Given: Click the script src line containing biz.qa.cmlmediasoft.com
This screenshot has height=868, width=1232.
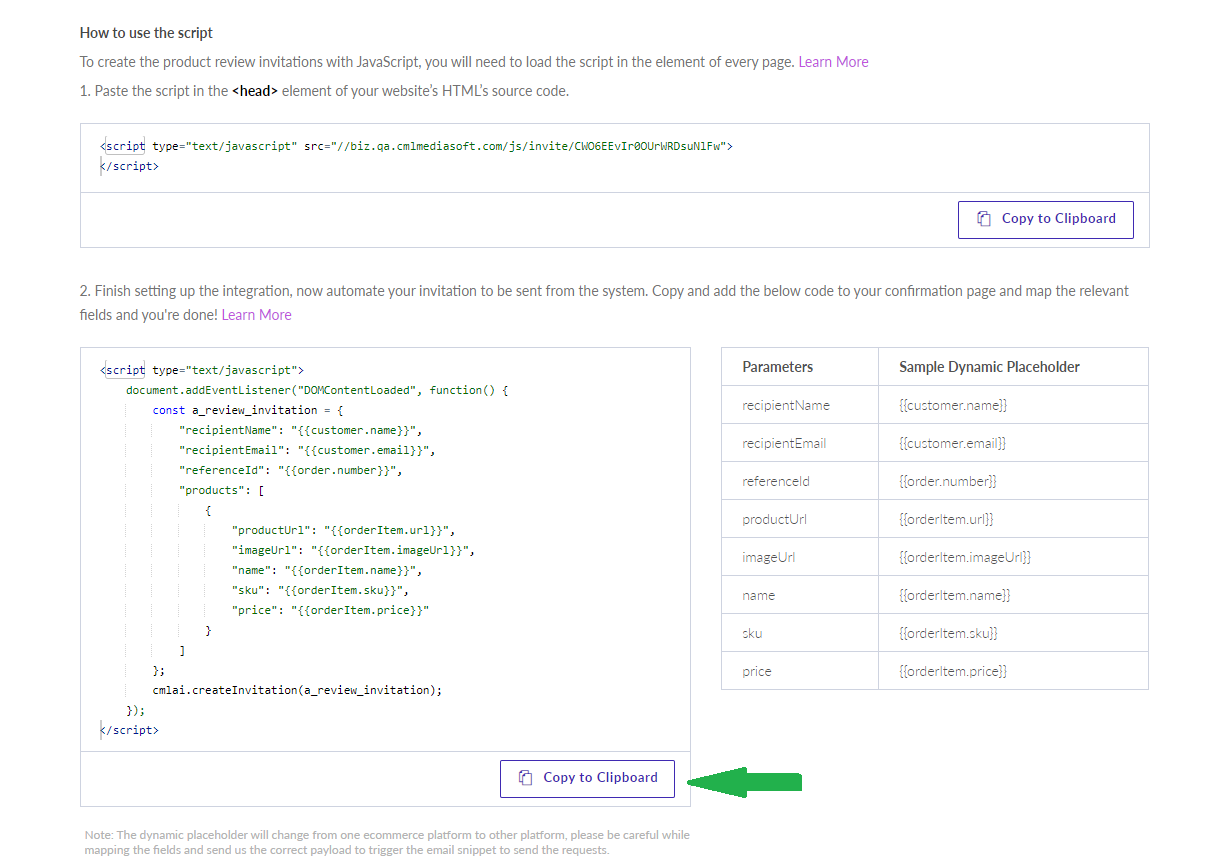Looking at the screenshot, I should 417,146.
